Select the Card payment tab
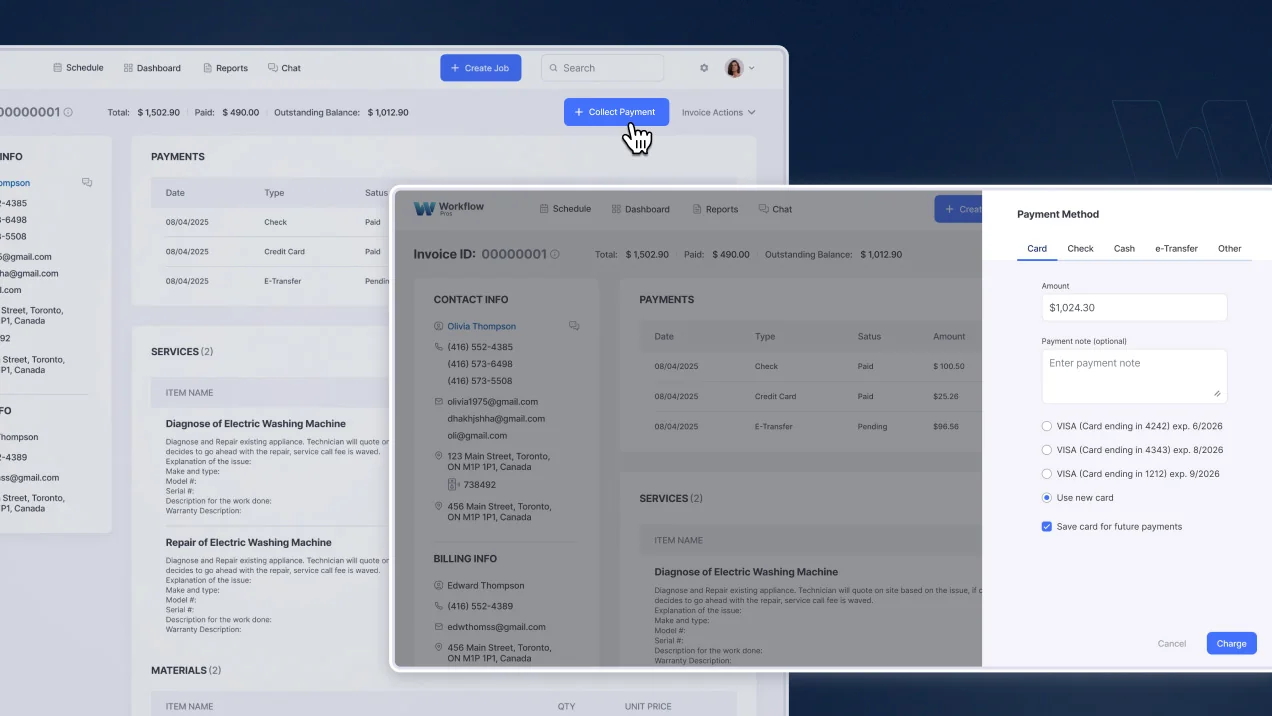This screenshot has width=1272, height=716. pos(1037,248)
